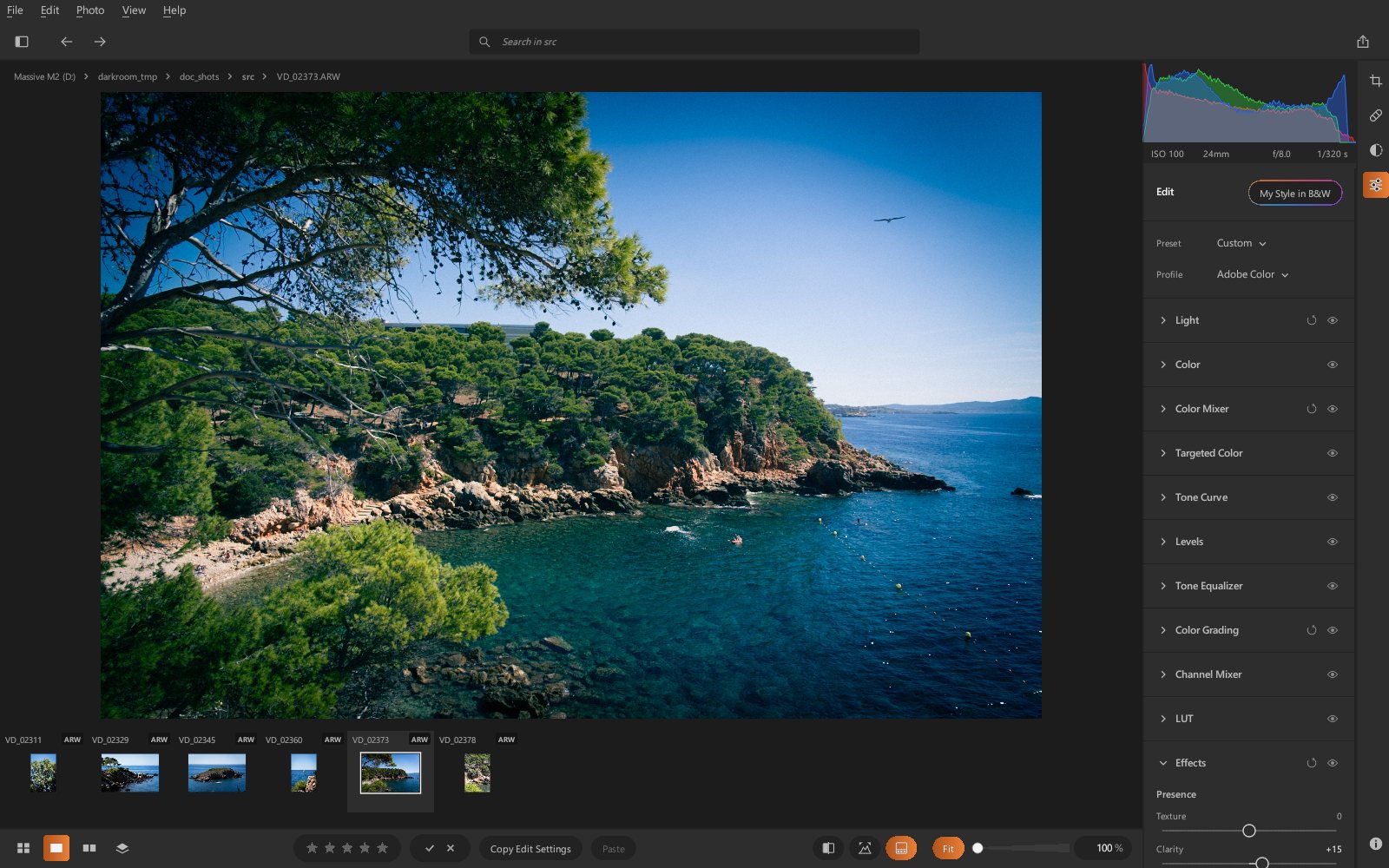The image size is (1389, 868).
Task: Click the Fit zoom button
Action: [x=948, y=848]
